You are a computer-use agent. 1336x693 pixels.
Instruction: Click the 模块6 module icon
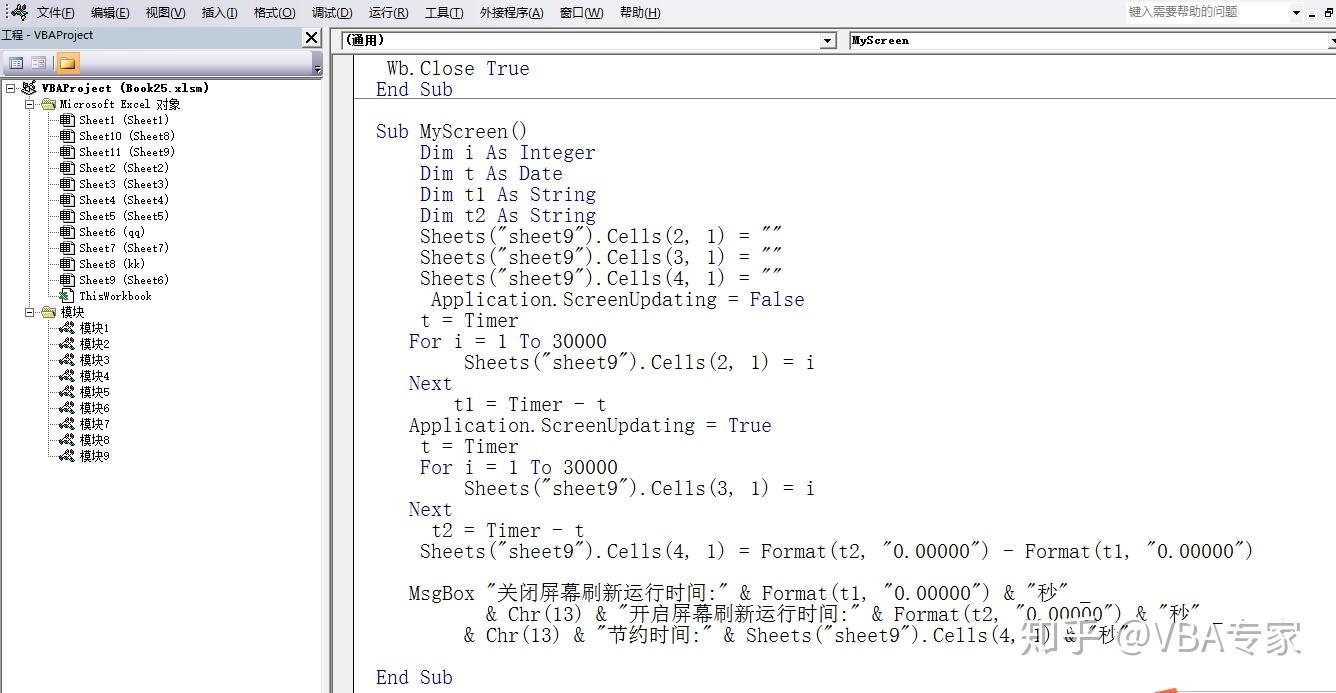(67, 408)
